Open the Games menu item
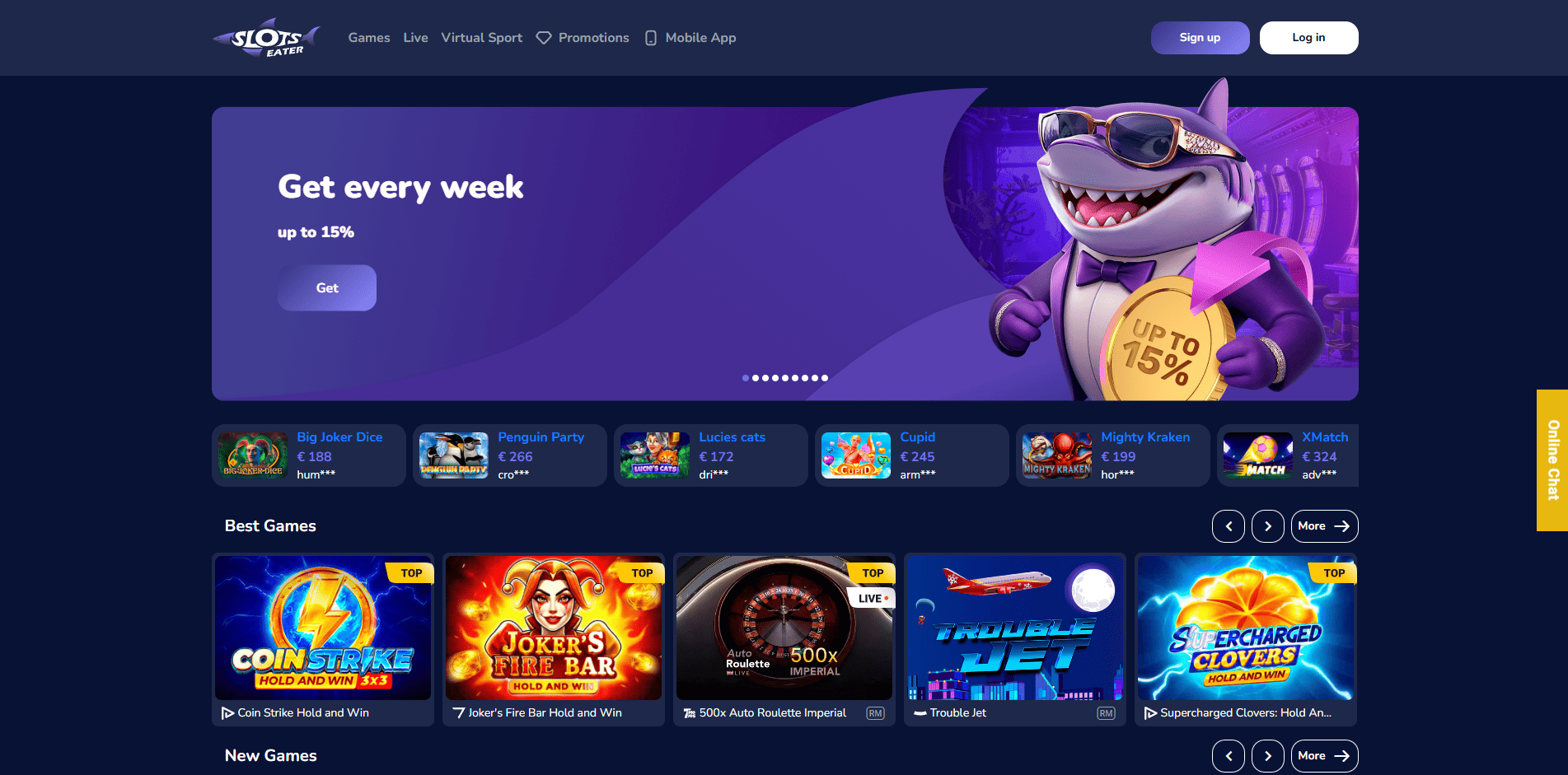The width and height of the screenshot is (1568, 775). (369, 38)
